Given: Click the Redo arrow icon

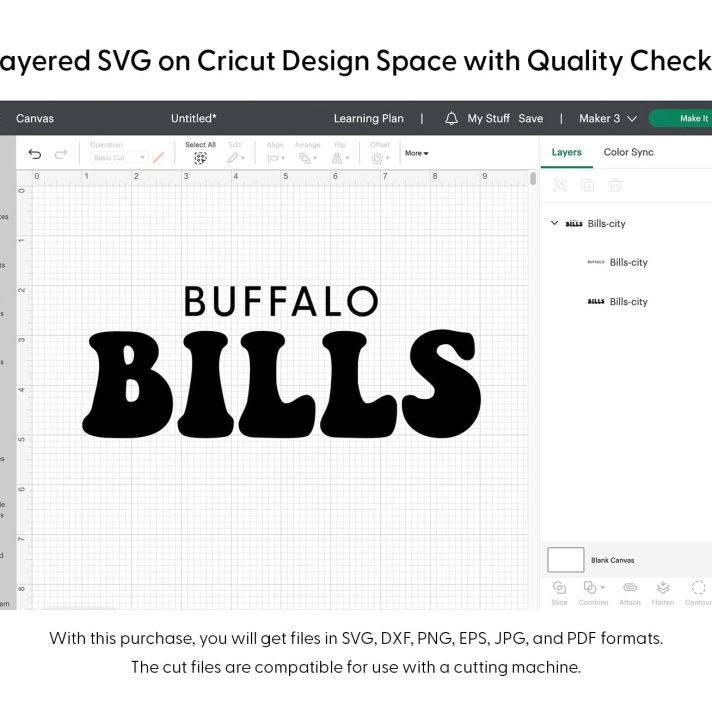Looking at the screenshot, I should coord(61,154).
